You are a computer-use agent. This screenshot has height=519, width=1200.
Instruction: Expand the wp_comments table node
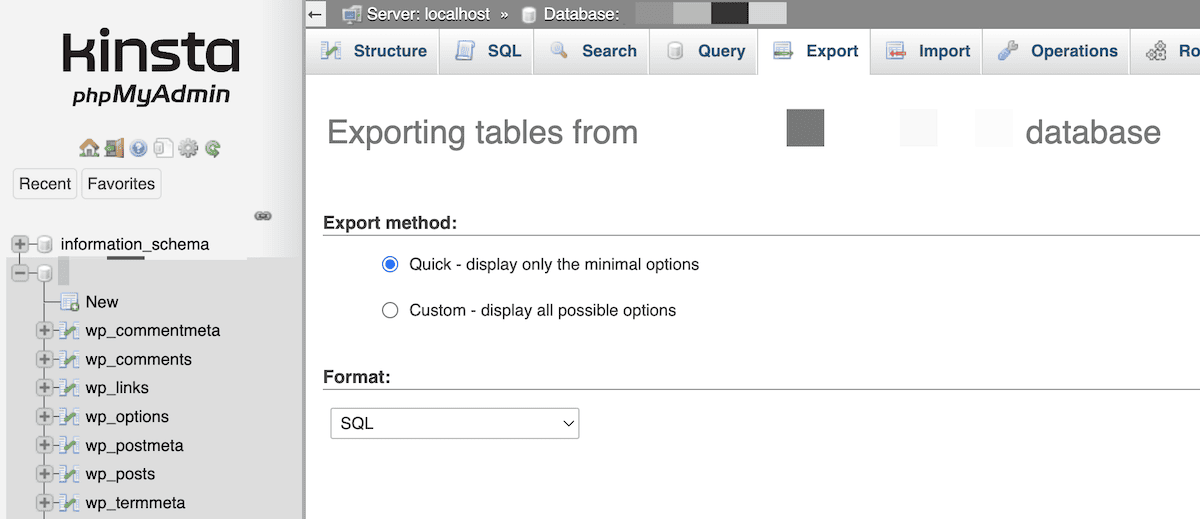(x=44, y=360)
